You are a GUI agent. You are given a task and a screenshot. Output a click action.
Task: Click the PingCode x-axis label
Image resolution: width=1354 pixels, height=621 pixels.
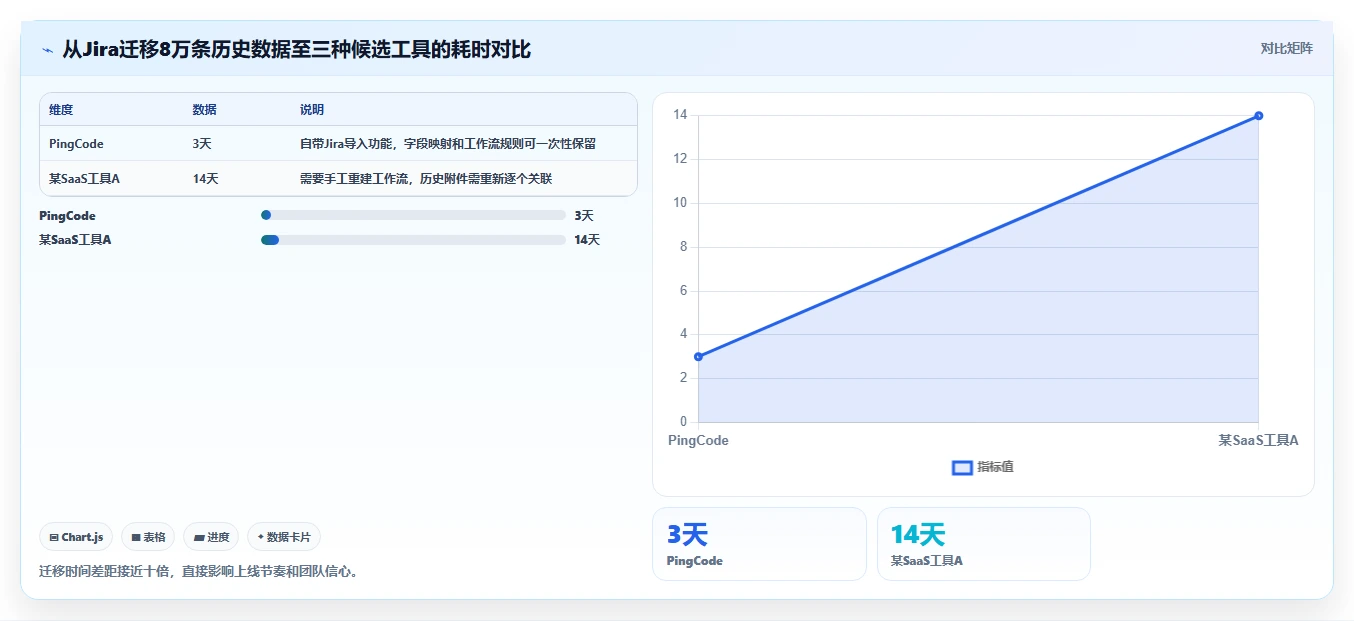point(698,440)
